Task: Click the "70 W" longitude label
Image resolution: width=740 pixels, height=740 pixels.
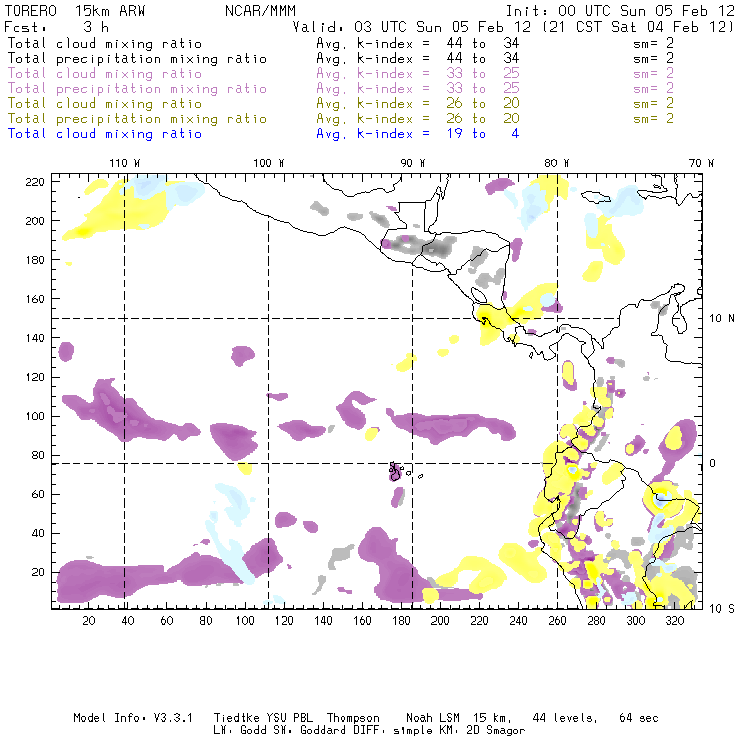Action: pos(701,163)
